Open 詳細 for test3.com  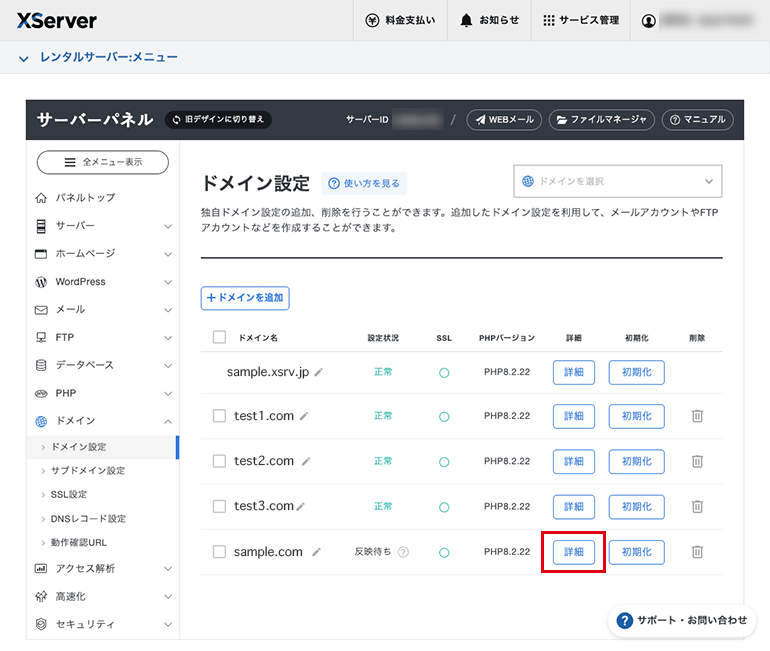tap(574, 507)
